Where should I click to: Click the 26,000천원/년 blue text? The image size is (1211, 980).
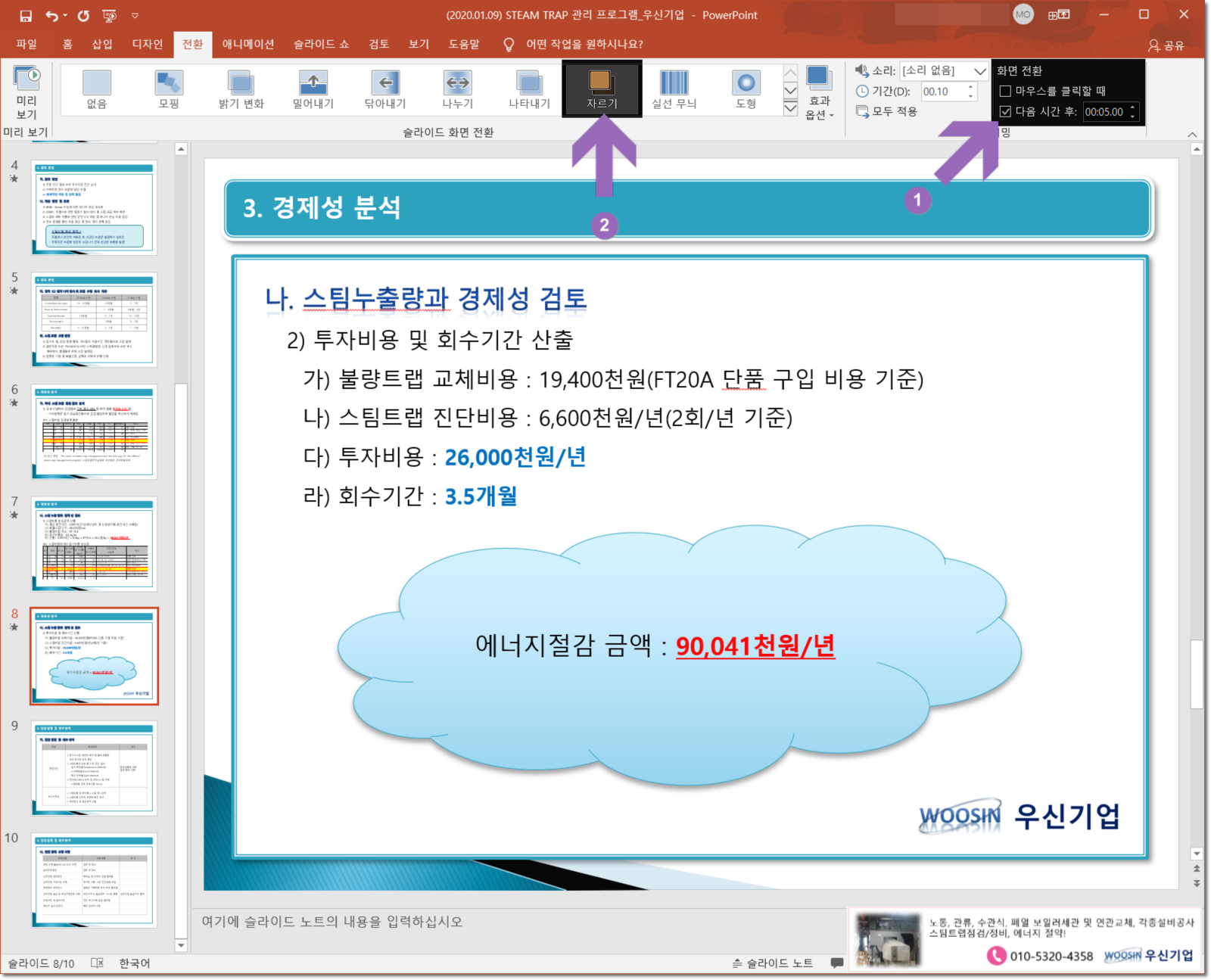tap(515, 457)
